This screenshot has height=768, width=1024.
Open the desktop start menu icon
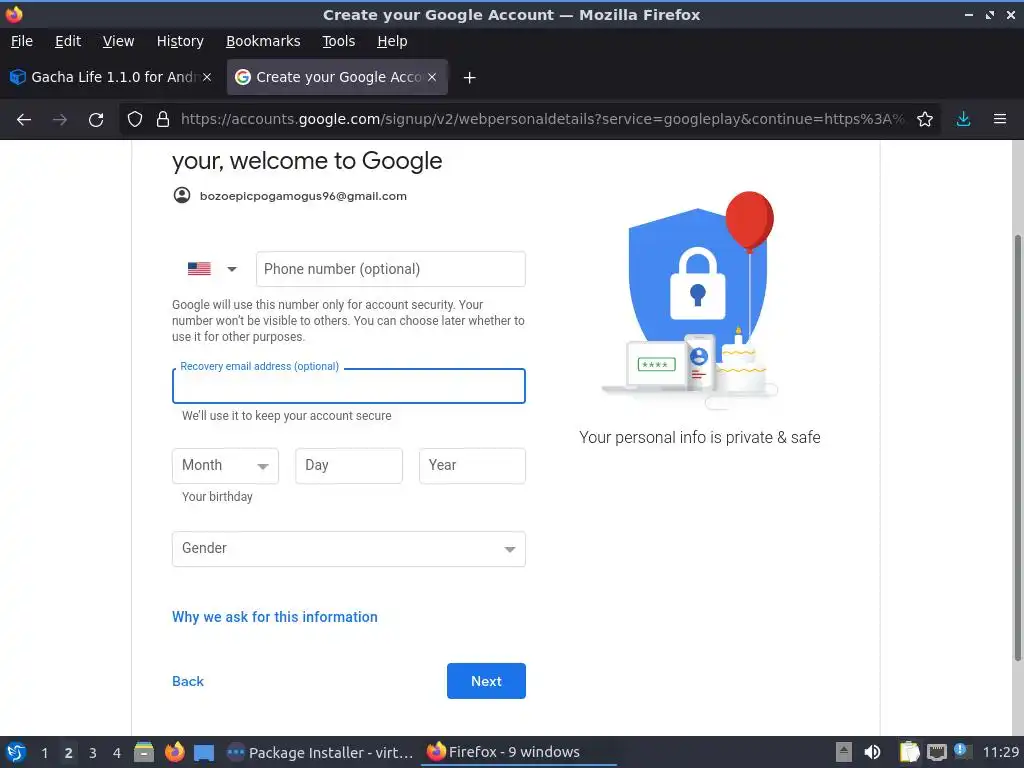tap(16, 752)
